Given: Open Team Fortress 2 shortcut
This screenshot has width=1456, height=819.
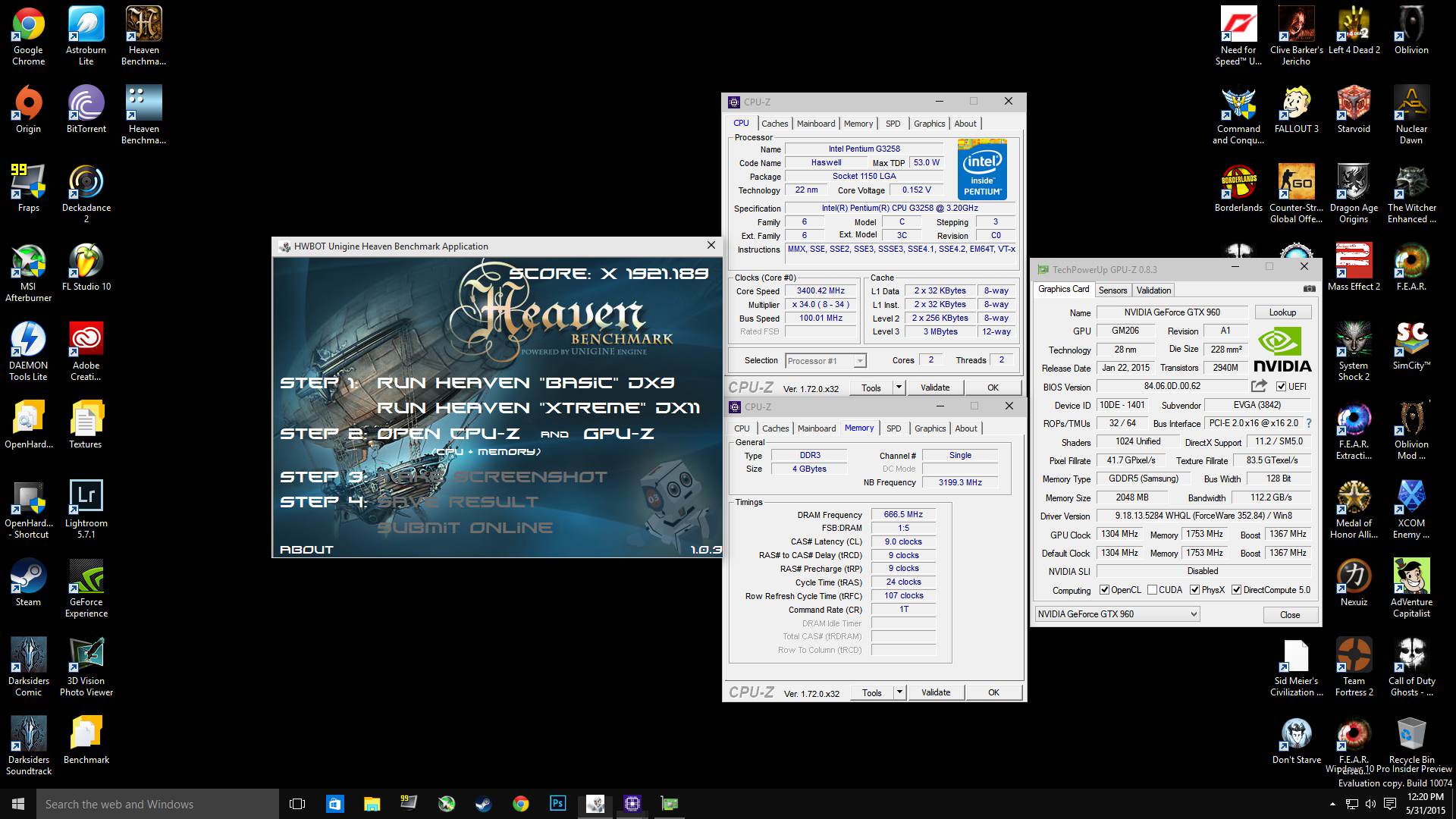Looking at the screenshot, I should click(x=1354, y=667).
